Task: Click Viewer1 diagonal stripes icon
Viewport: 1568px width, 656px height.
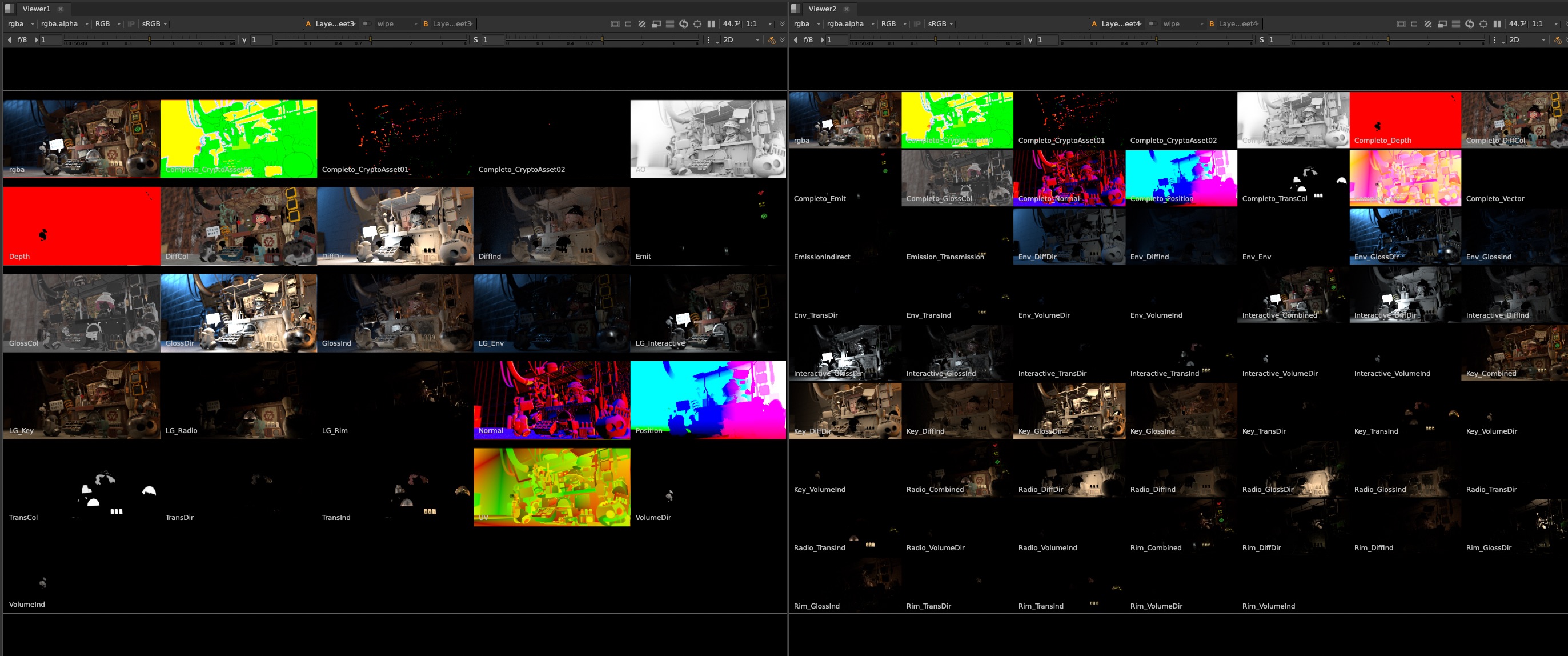Action: click(642, 24)
